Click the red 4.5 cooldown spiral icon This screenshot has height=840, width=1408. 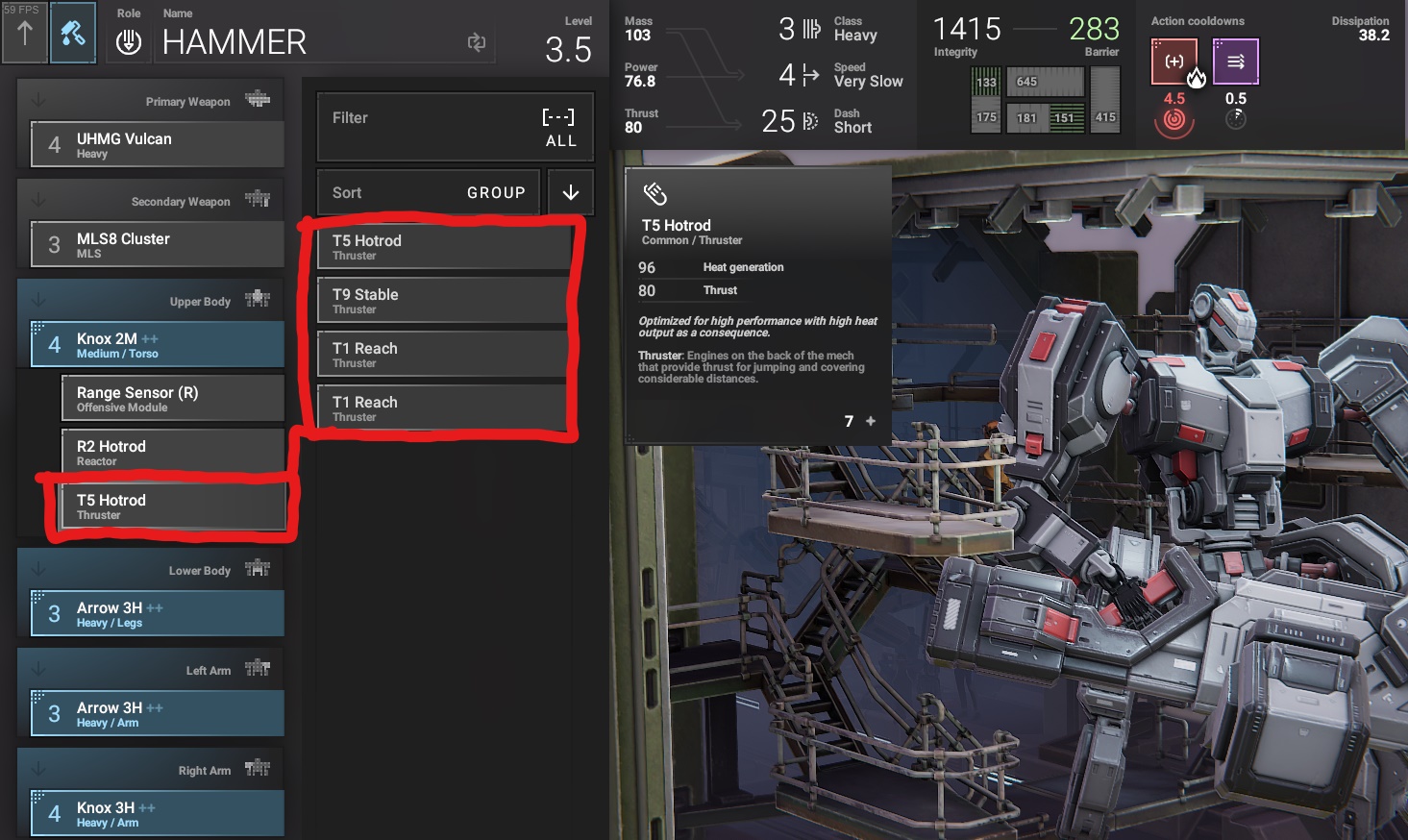(x=1174, y=121)
